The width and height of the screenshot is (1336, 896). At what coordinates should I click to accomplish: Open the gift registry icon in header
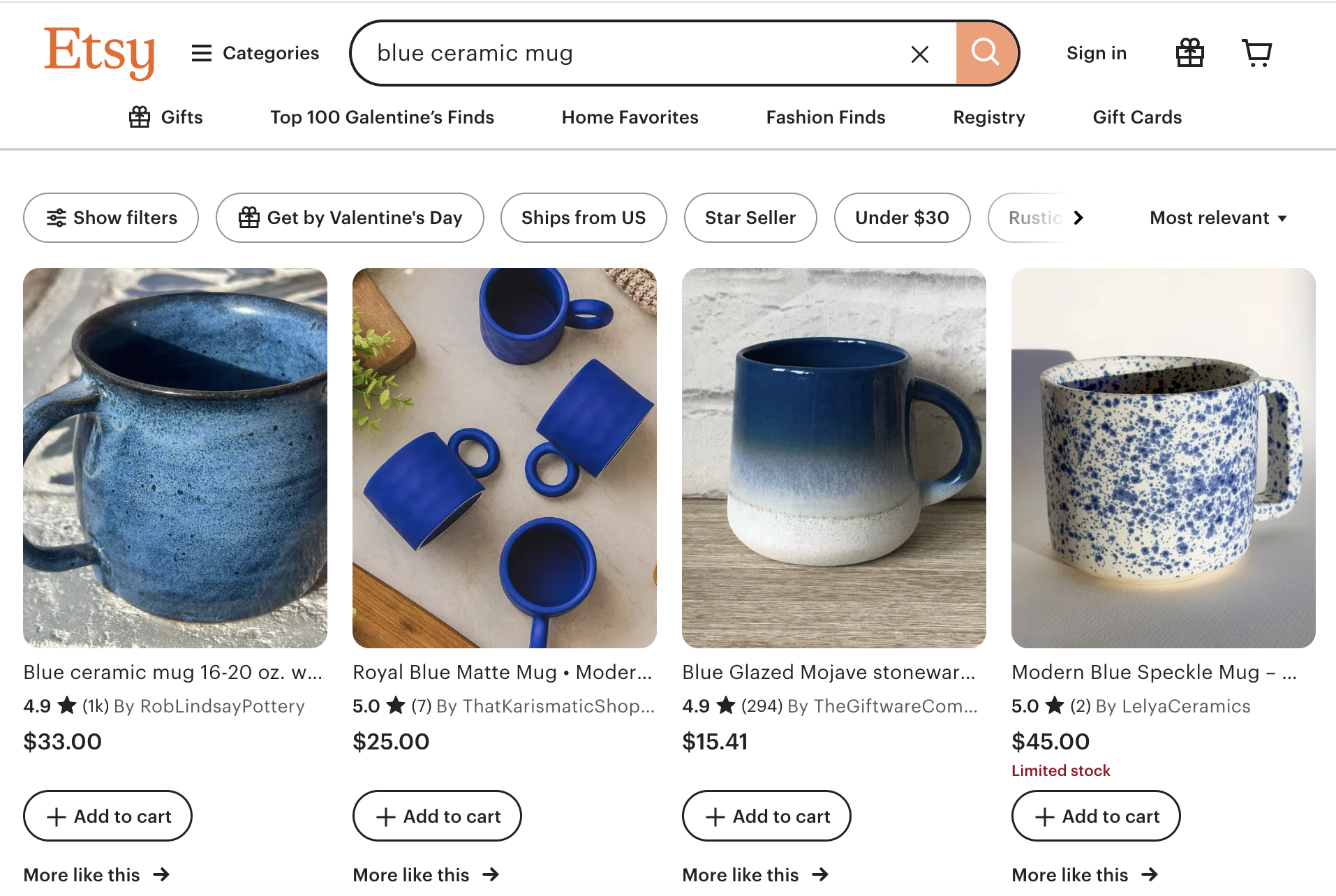point(1189,53)
